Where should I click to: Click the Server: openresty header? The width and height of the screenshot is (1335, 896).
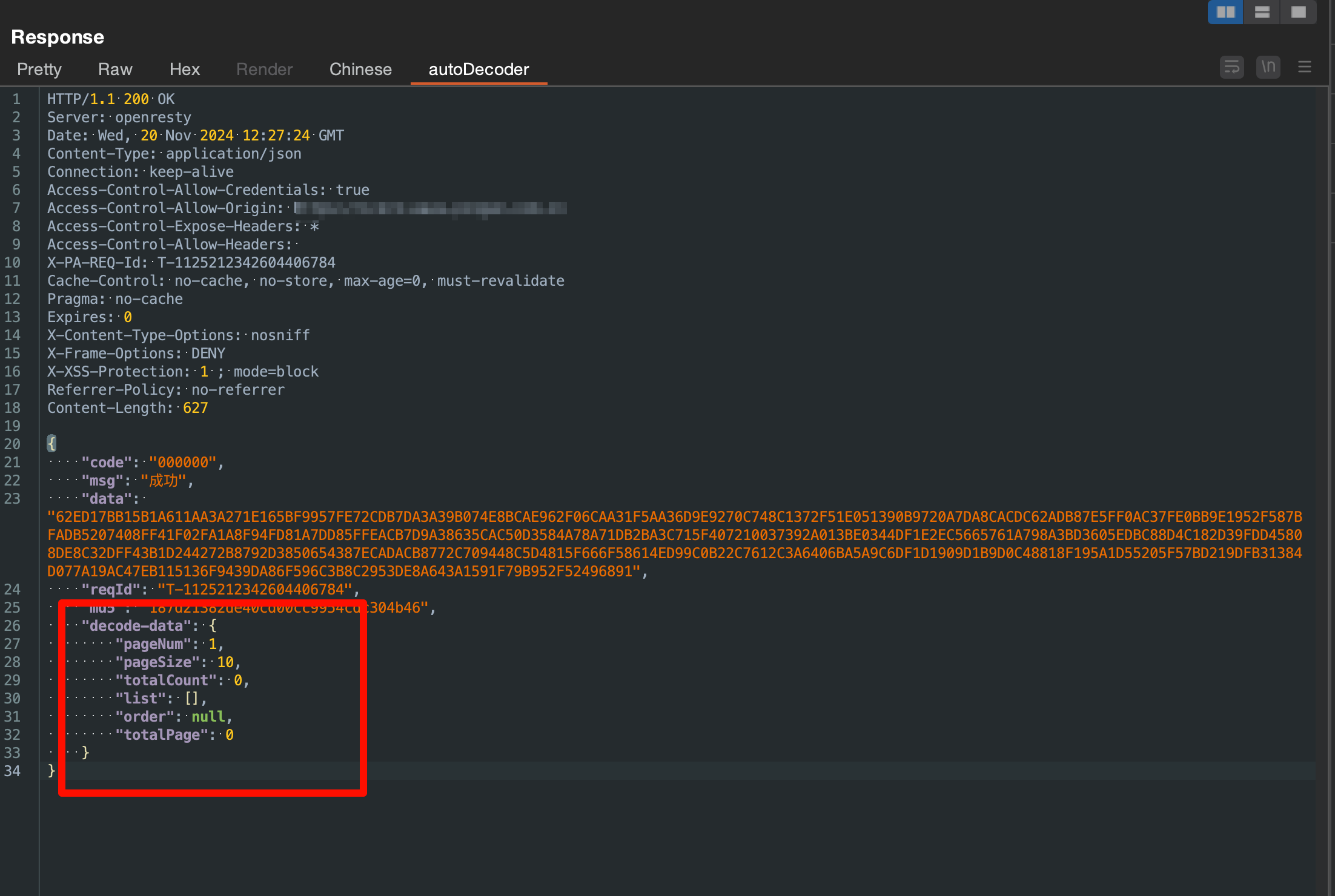coord(119,117)
